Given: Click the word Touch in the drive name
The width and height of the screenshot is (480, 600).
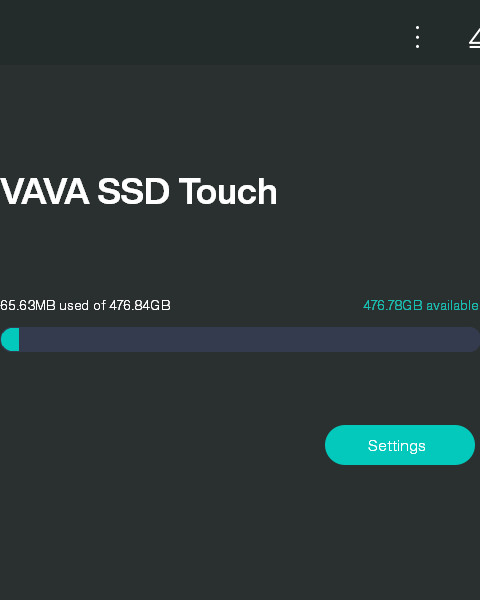Looking at the screenshot, I should (228, 191).
